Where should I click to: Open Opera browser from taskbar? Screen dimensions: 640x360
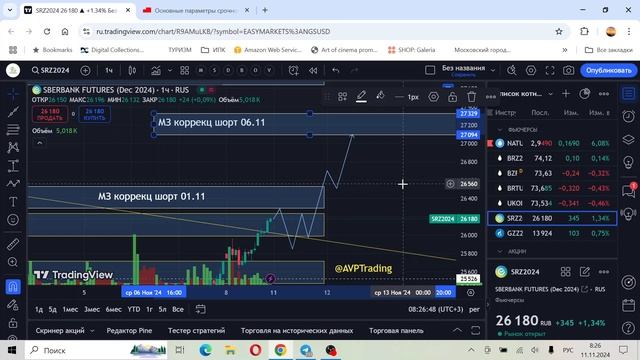(256, 350)
